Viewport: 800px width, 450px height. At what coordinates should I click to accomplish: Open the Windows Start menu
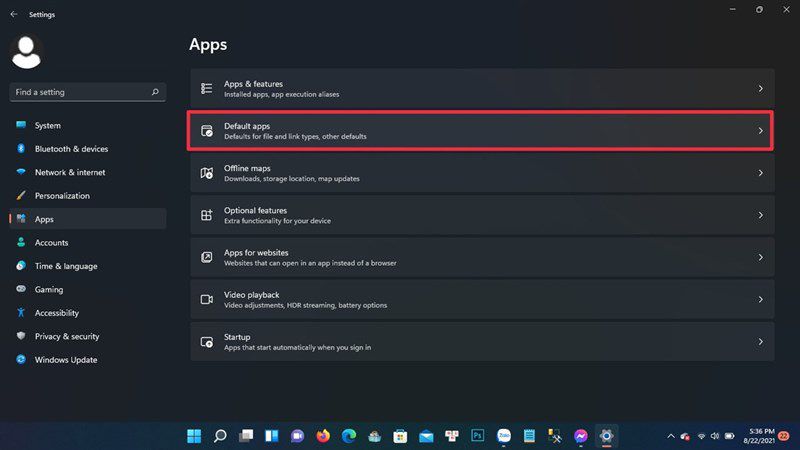pyautogui.click(x=194, y=436)
